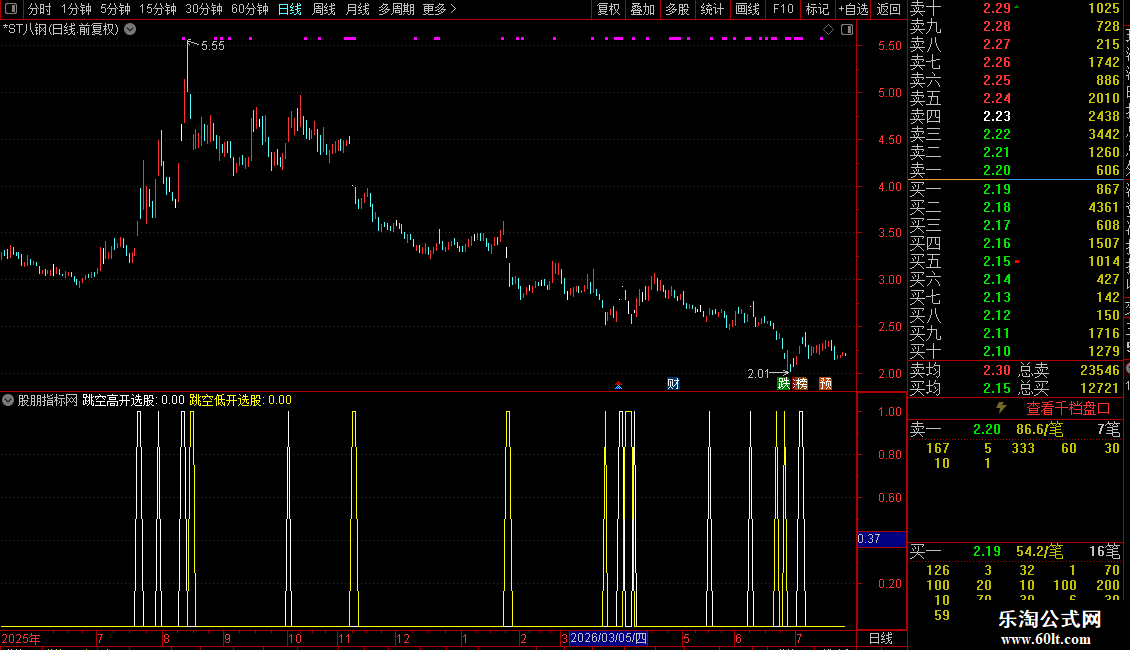
Task: Add stock with +自选 button
Action: [x=853, y=9]
